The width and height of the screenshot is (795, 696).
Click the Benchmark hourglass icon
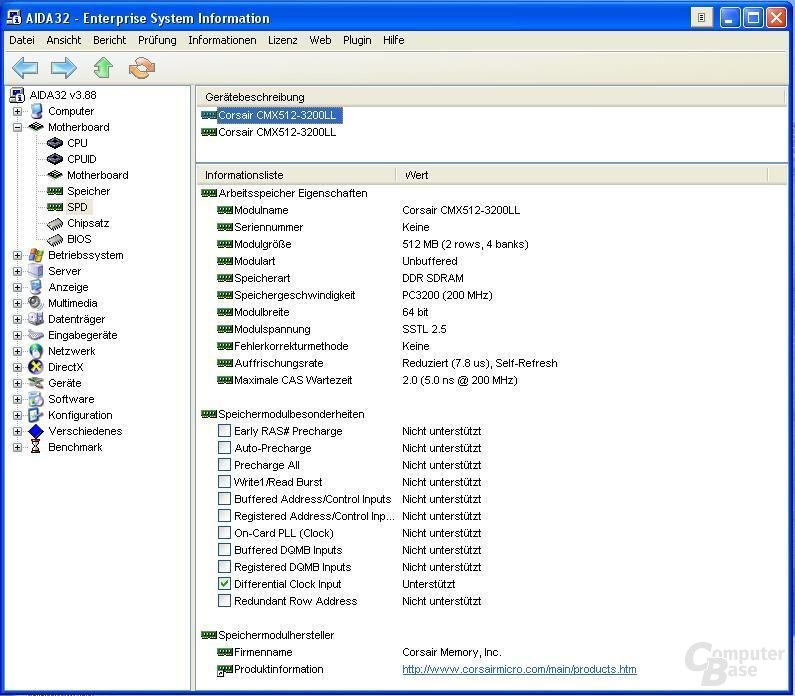35,447
